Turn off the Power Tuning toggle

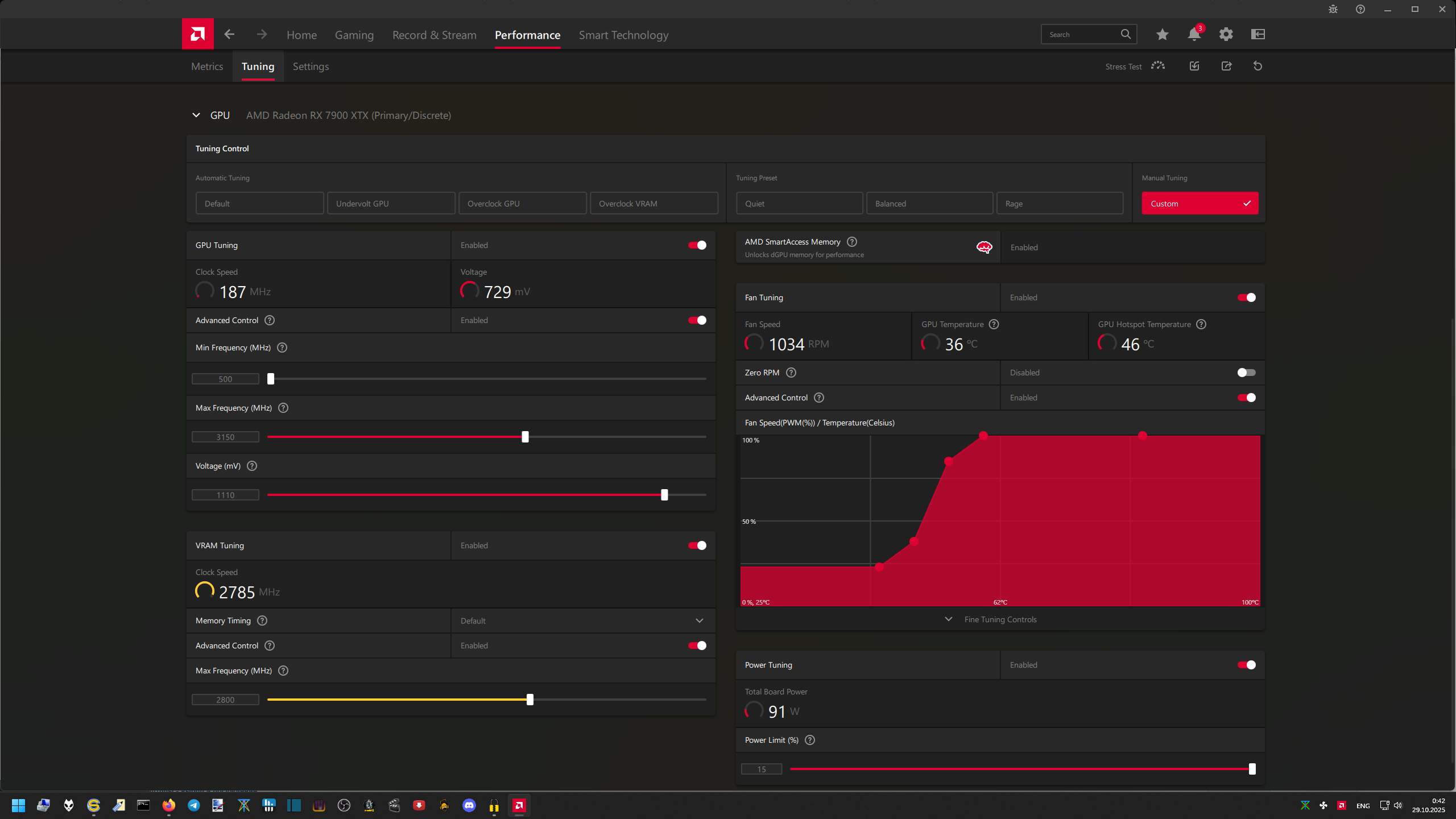1246,665
